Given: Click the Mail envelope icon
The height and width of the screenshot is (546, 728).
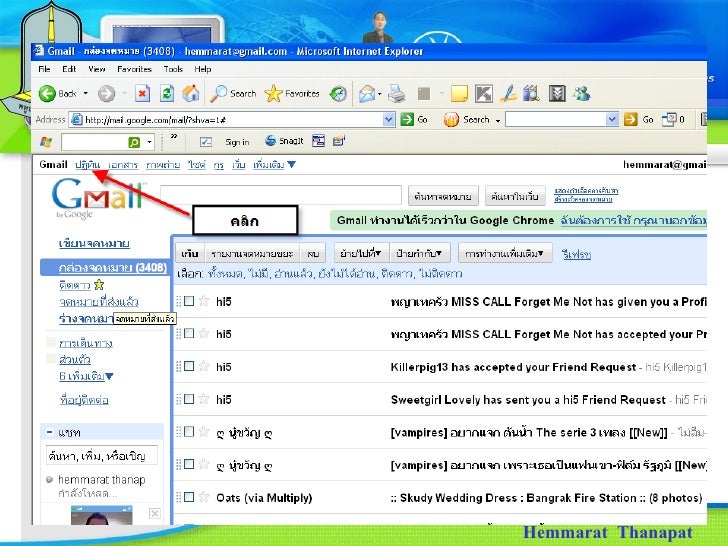Looking at the screenshot, I should point(367,94).
